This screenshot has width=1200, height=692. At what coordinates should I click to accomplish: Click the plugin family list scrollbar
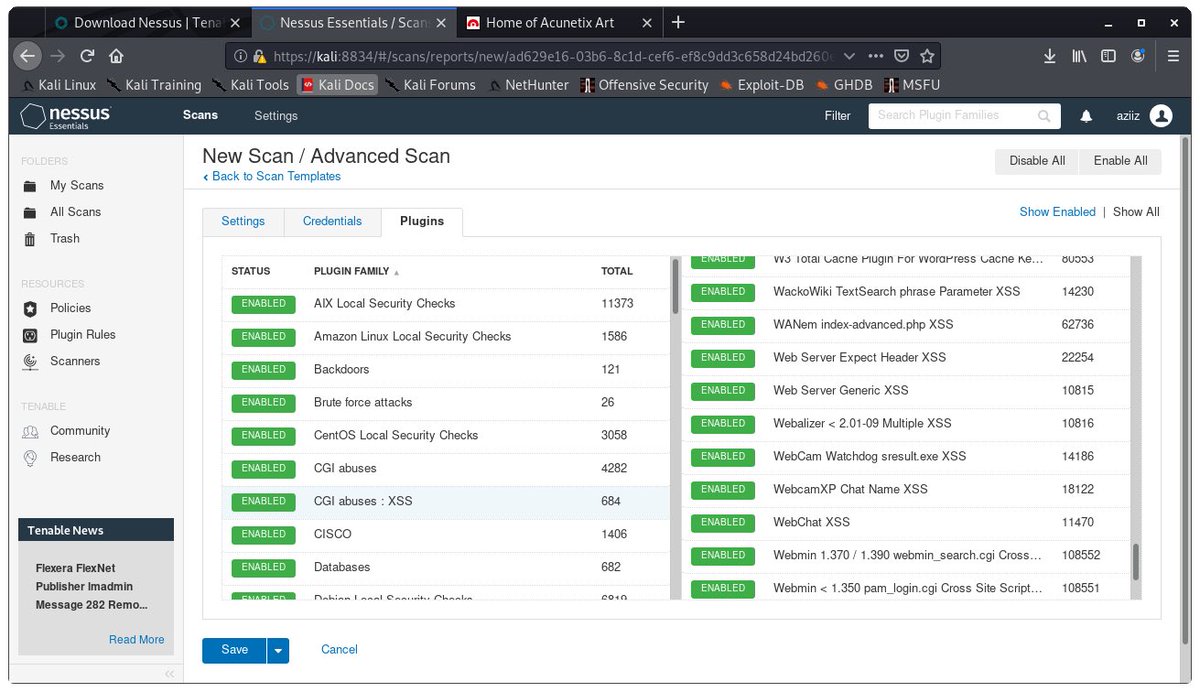[676, 285]
